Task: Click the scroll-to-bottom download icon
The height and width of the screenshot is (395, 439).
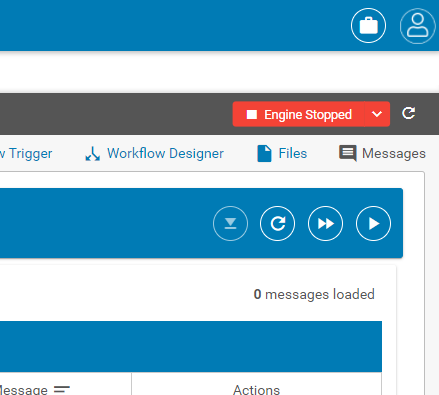Action: click(230, 223)
